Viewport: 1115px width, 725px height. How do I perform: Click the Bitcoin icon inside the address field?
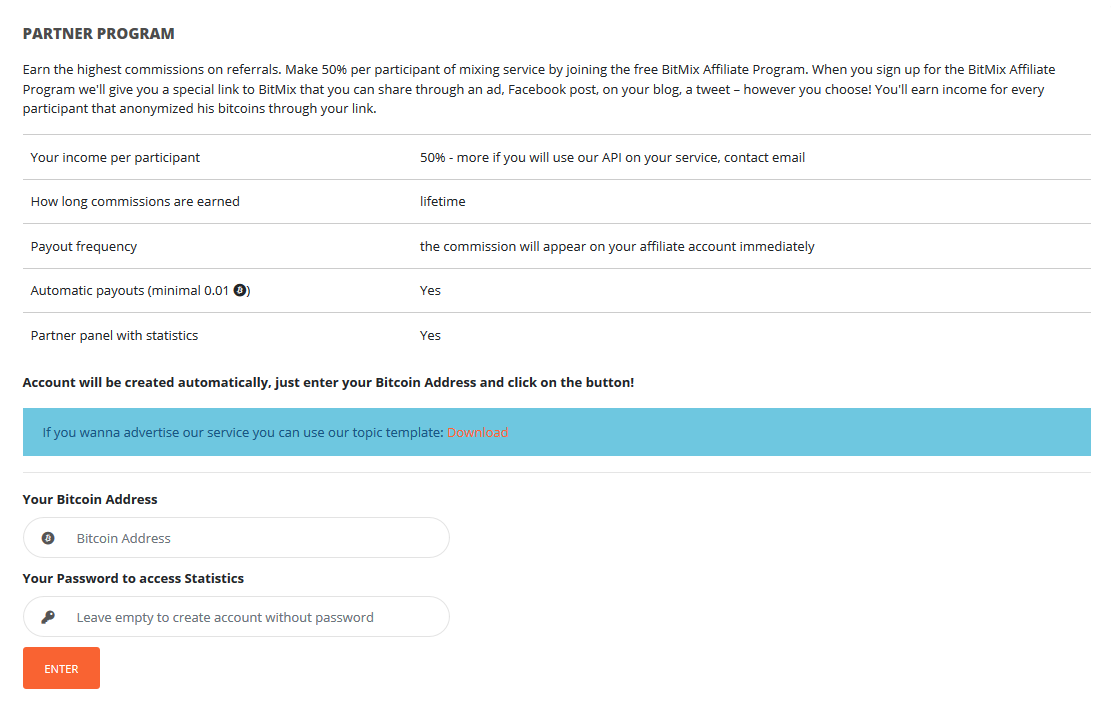tap(48, 538)
